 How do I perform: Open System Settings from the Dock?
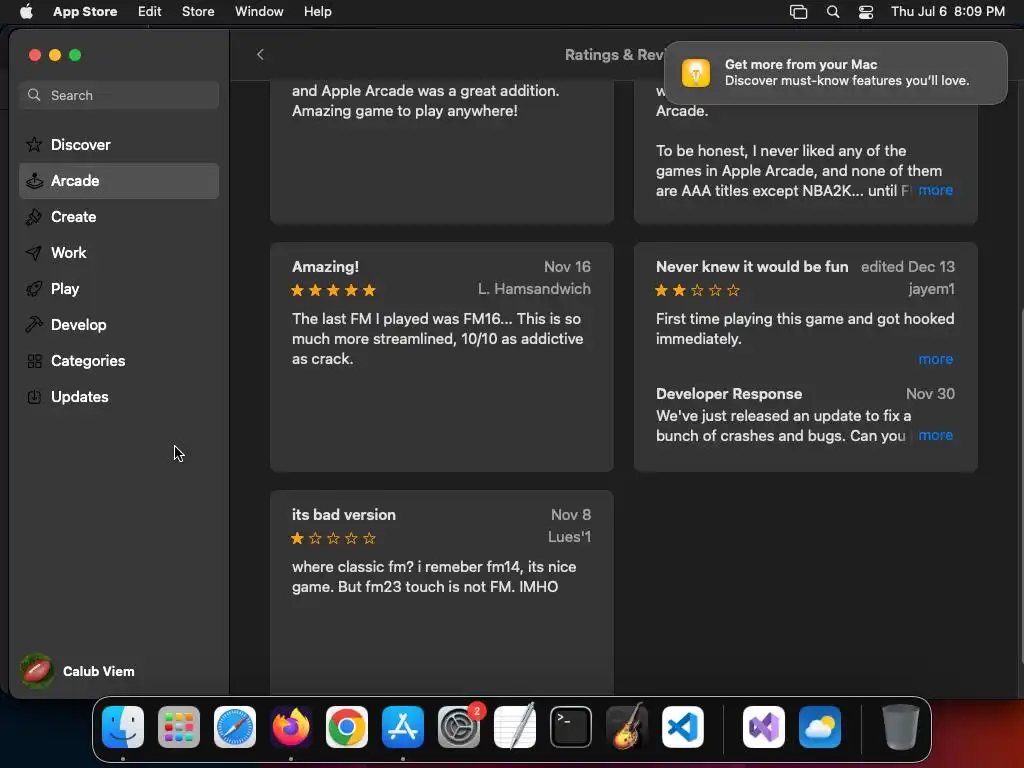point(459,727)
